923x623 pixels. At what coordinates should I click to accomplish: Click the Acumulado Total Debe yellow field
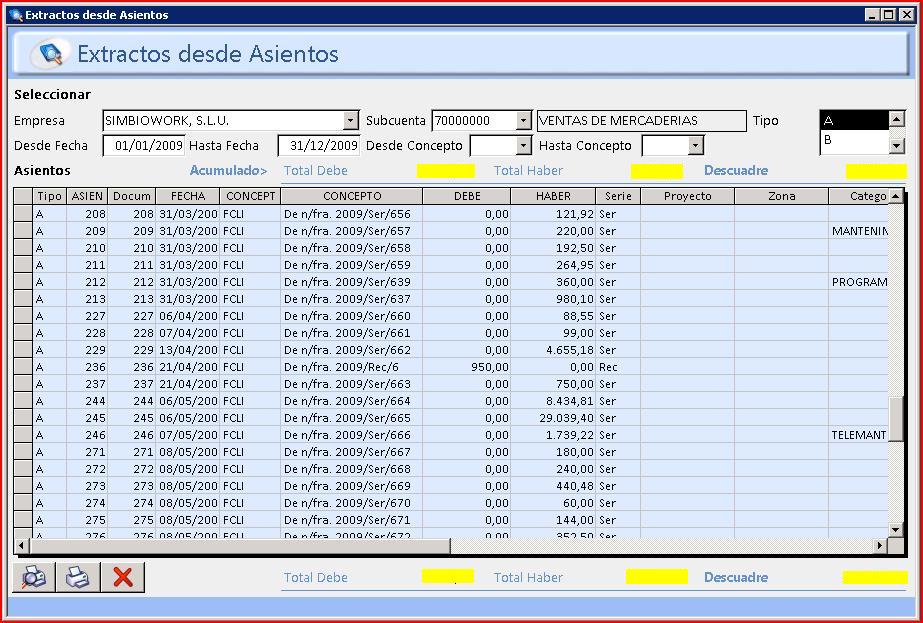446,171
